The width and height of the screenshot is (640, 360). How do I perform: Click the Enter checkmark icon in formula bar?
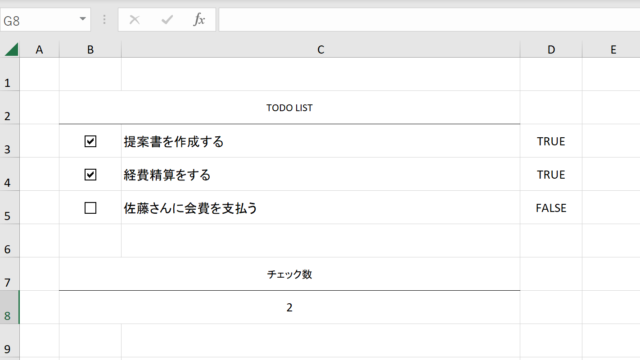(167, 19)
